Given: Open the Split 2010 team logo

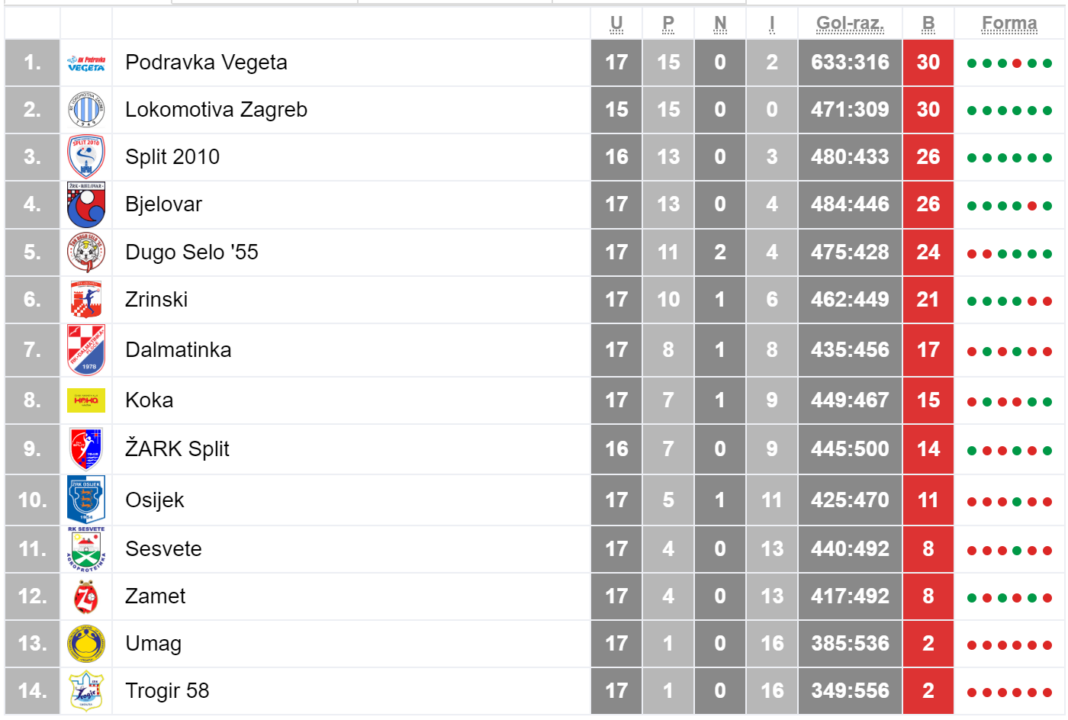Looking at the screenshot, I should coord(86,157).
